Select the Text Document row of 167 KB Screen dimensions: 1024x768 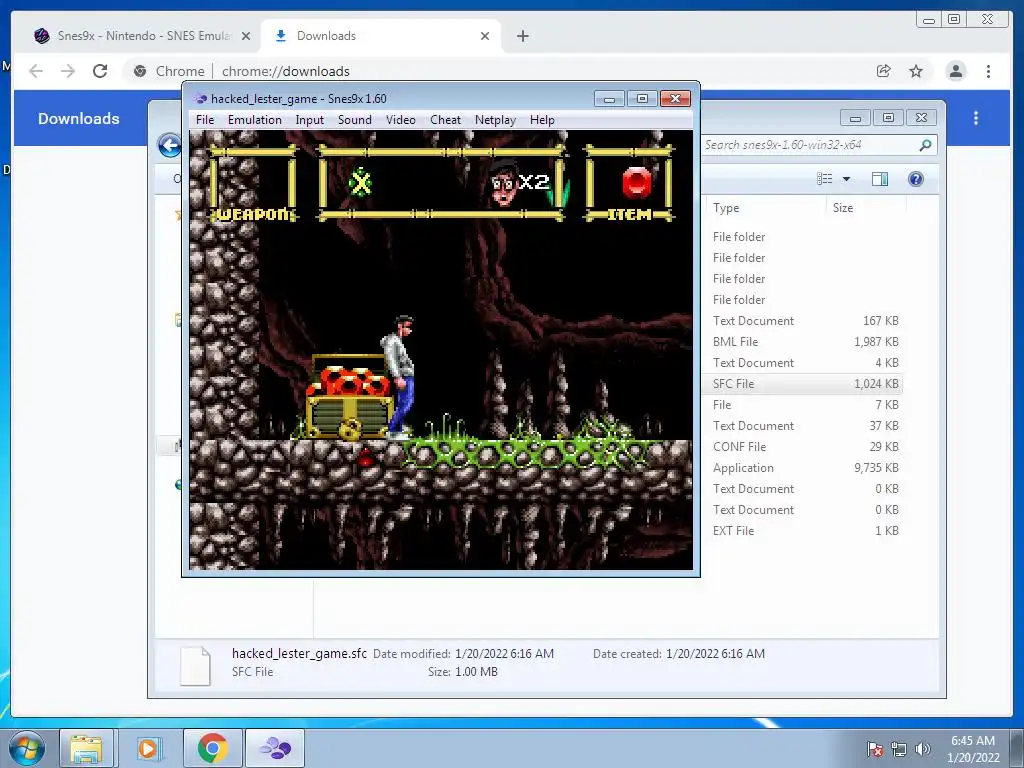[803, 321]
